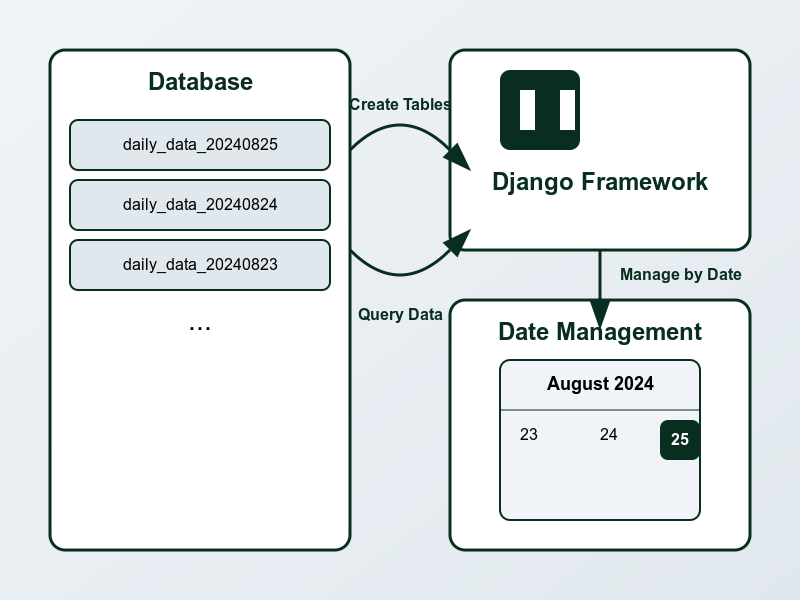This screenshot has height=600, width=800.
Task: Open the August 2024 month header
Action: 600,384
